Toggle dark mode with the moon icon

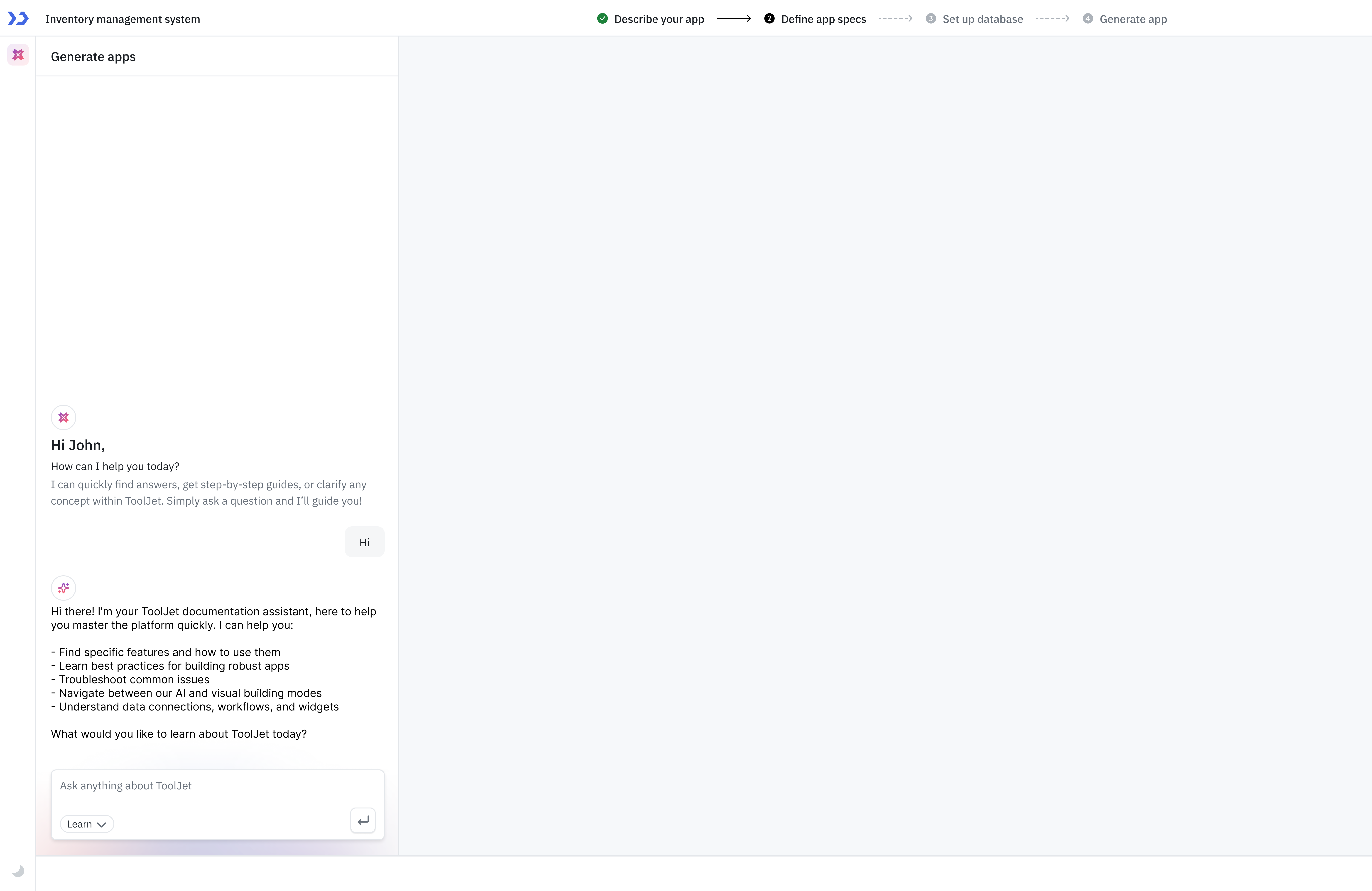coord(18,871)
